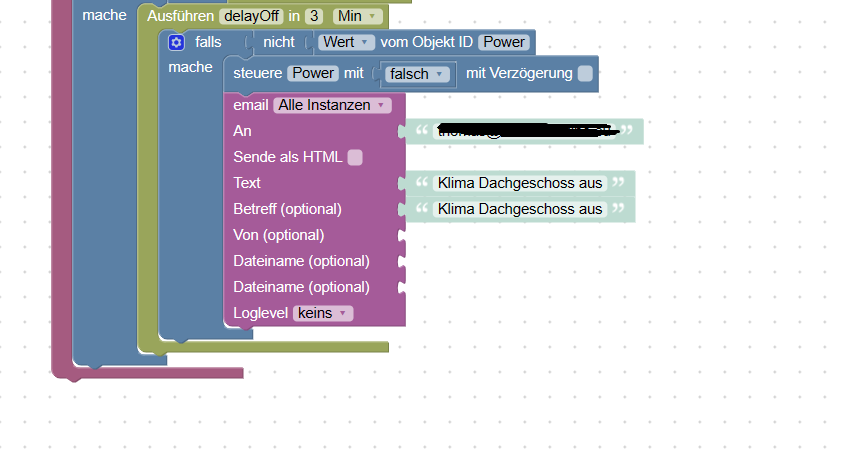This screenshot has height=457, width=842.
Task: Toggle the Sende als HTML checkbox
Action: (355, 157)
